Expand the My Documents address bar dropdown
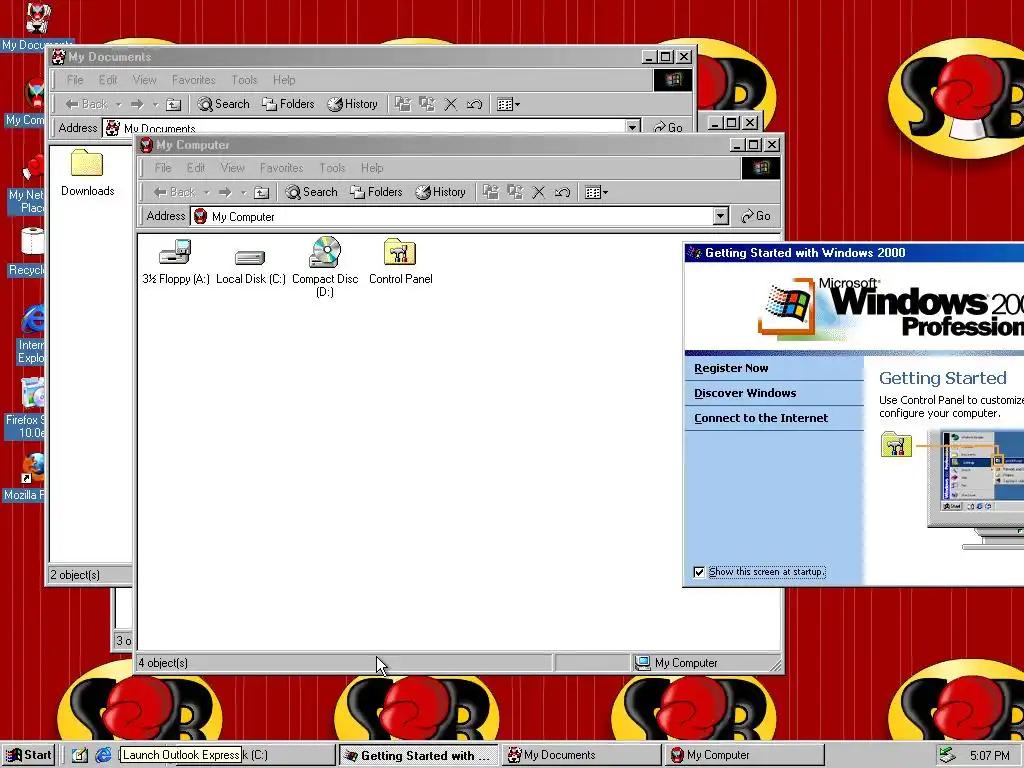Image resolution: width=1024 pixels, height=768 pixels. (632, 127)
